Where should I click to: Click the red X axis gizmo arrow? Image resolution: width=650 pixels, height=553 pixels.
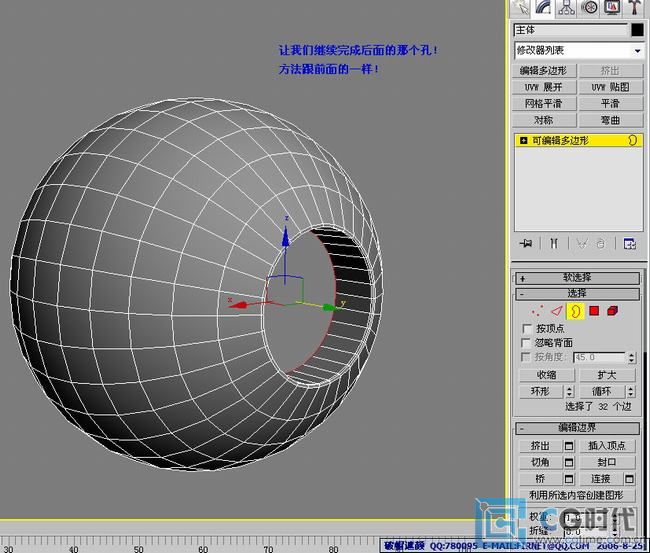pyautogui.click(x=238, y=306)
